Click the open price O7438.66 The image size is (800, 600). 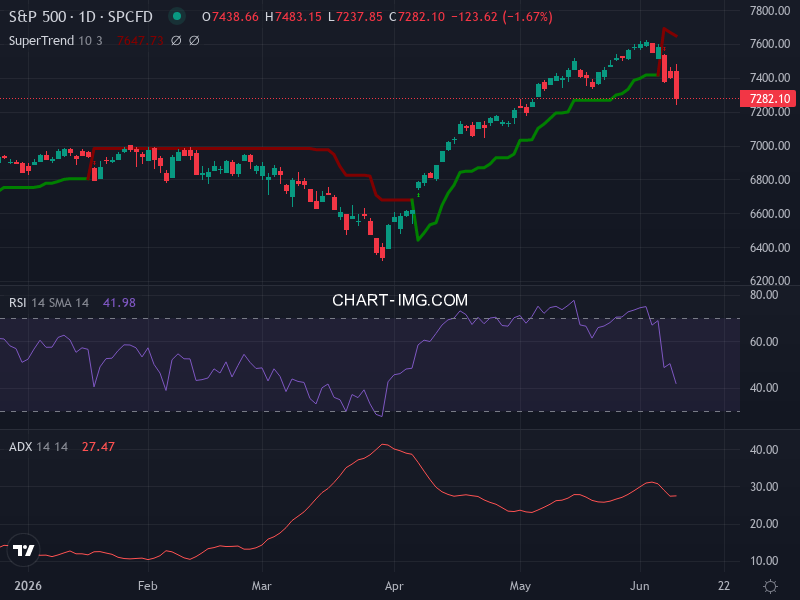[231, 17]
